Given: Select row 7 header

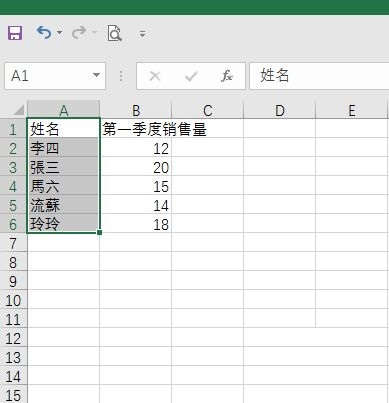Looking at the screenshot, I should pos(13,243).
